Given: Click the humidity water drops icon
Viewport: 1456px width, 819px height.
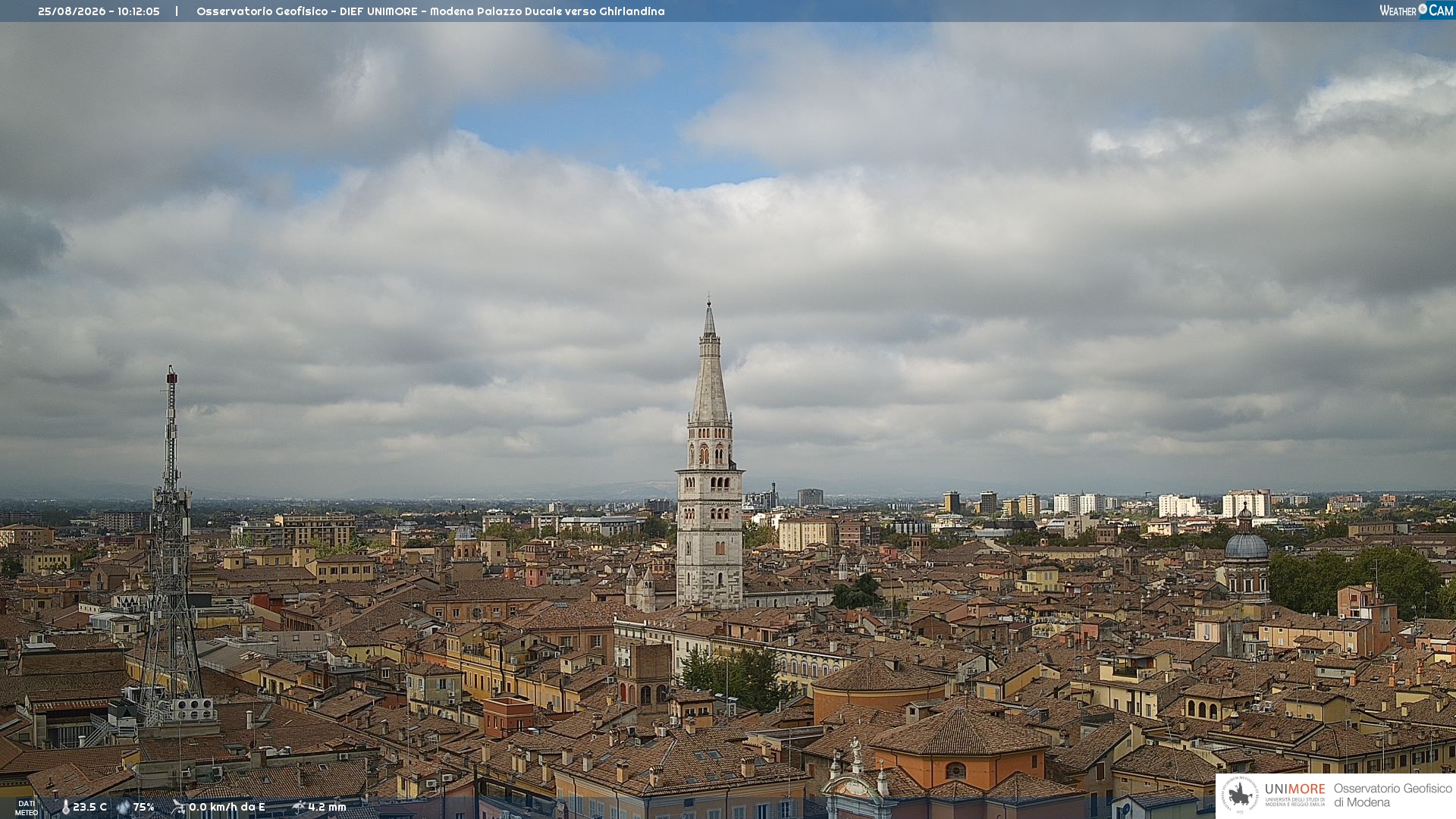Looking at the screenshot, I should (123, 808).
